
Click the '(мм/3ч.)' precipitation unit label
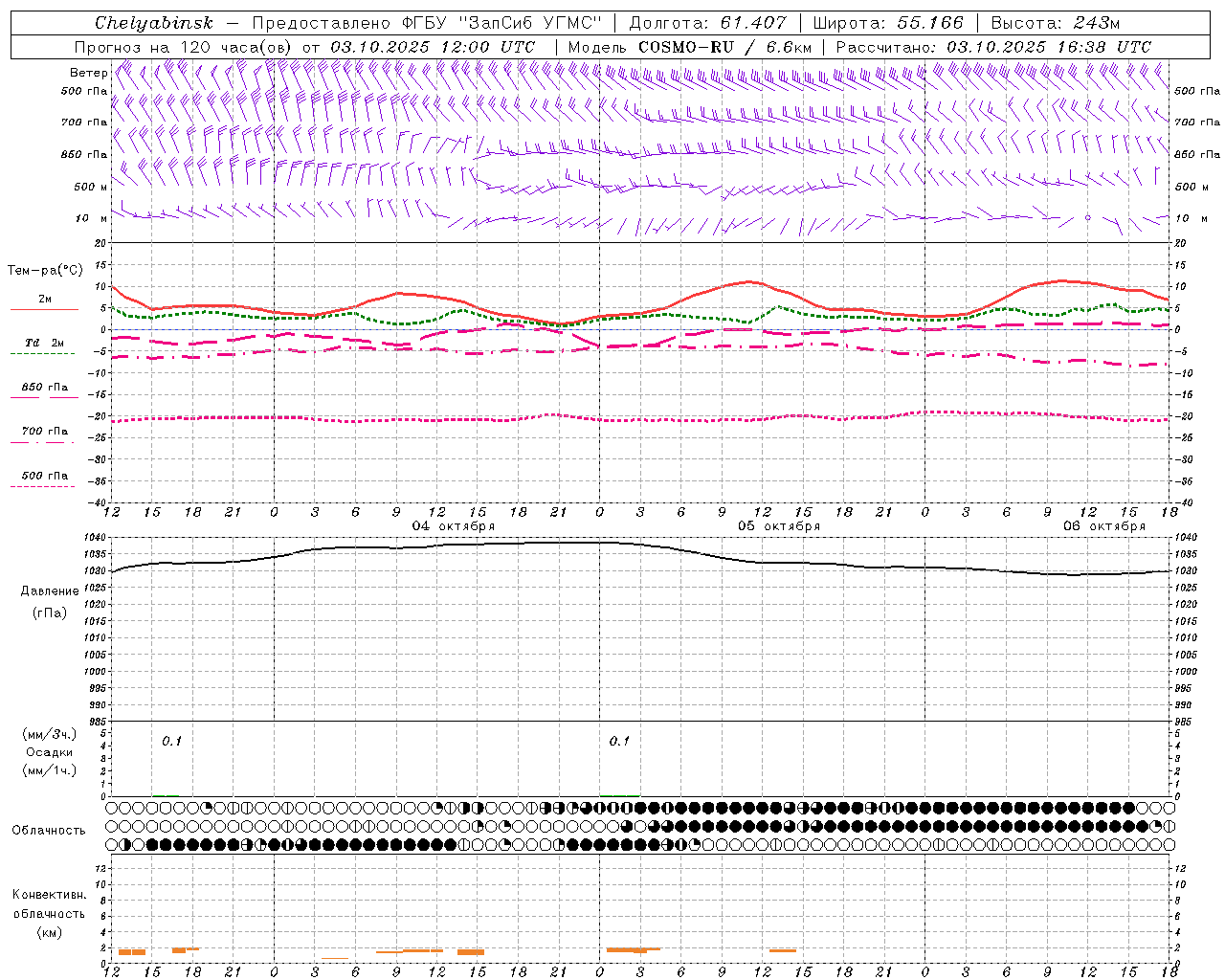pos(50,734)
